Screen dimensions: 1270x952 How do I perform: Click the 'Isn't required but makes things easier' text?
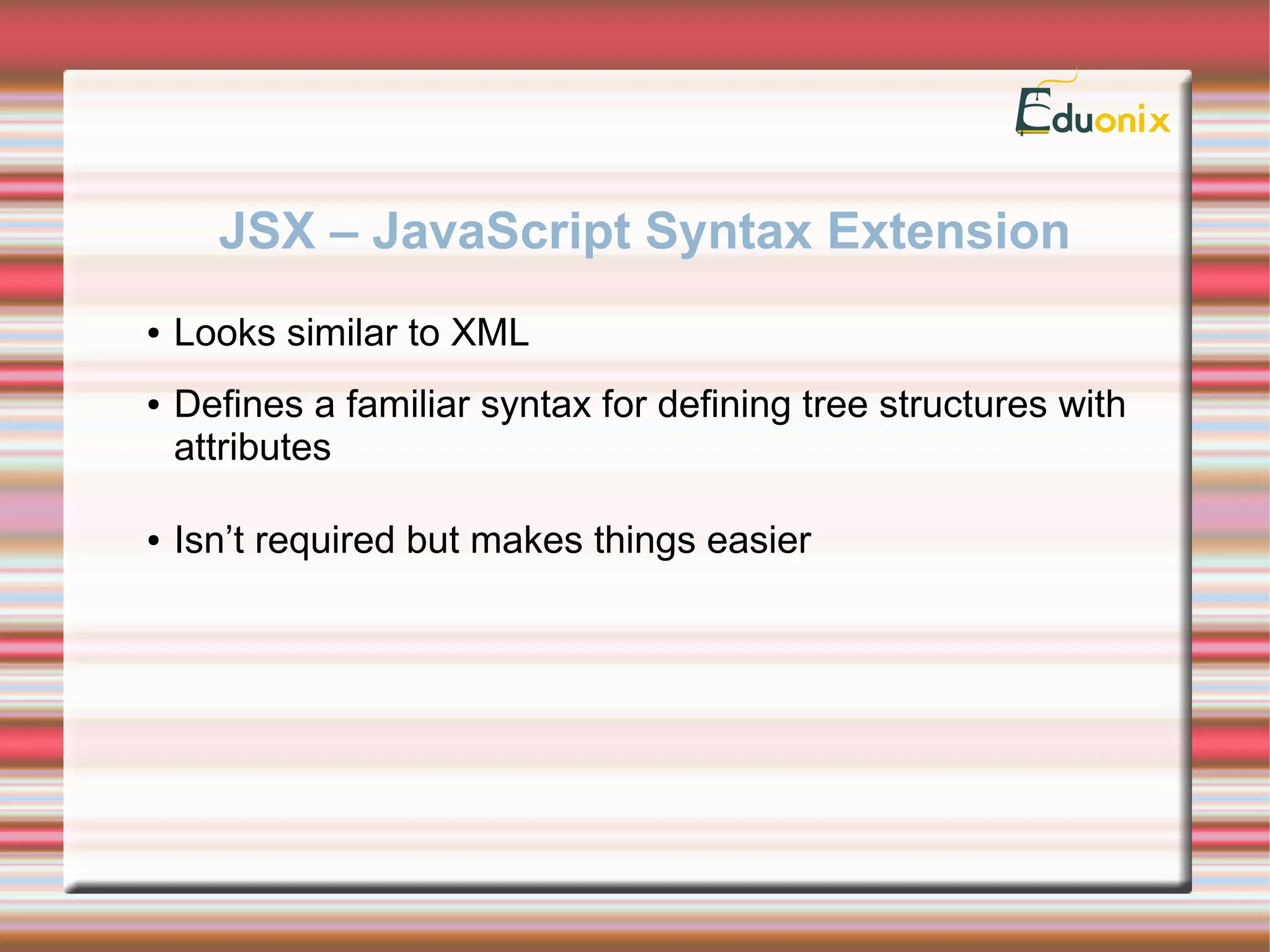[x=492, y=540]
